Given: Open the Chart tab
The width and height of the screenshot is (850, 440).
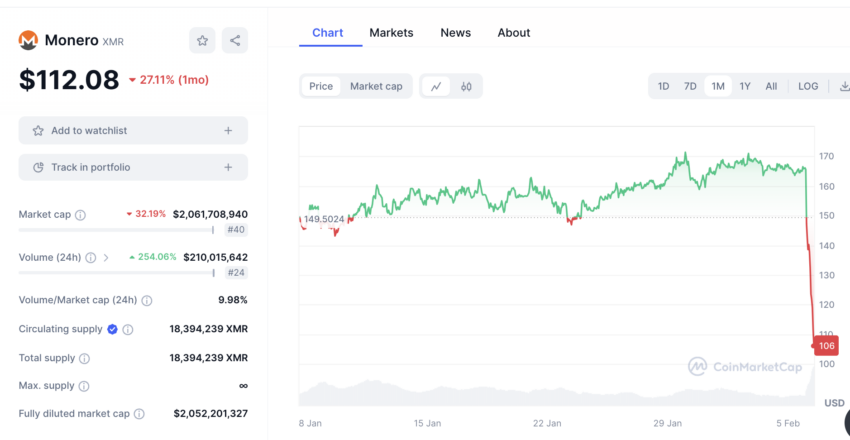Looking at the screenshot, I should coord(327,33).
